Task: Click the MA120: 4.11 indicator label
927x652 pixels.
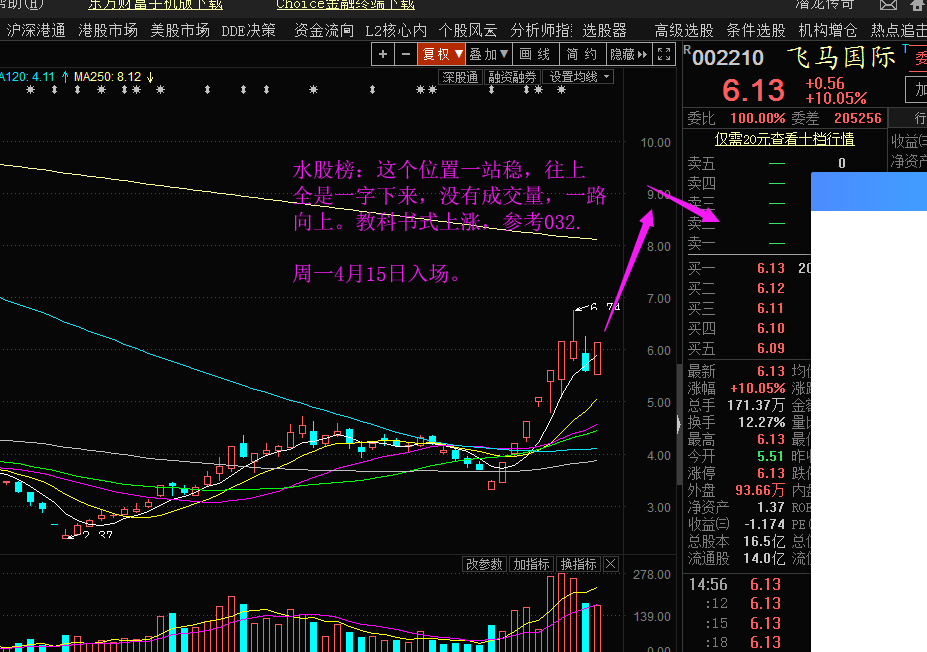Action: [27, 77]
